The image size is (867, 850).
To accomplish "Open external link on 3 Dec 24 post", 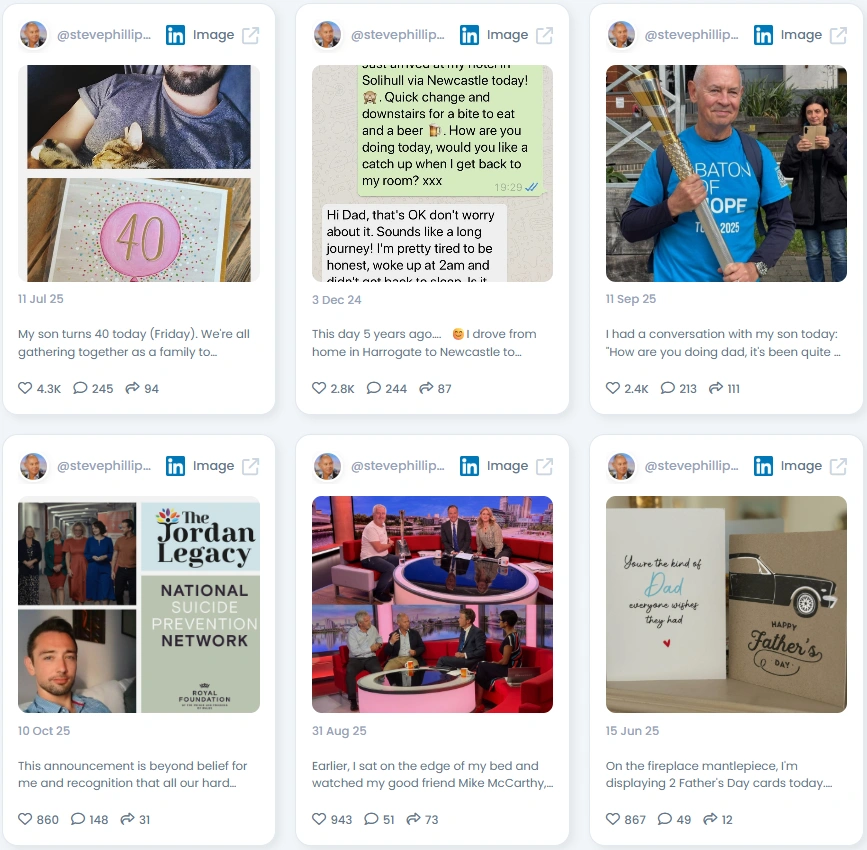I will [545, 35].
